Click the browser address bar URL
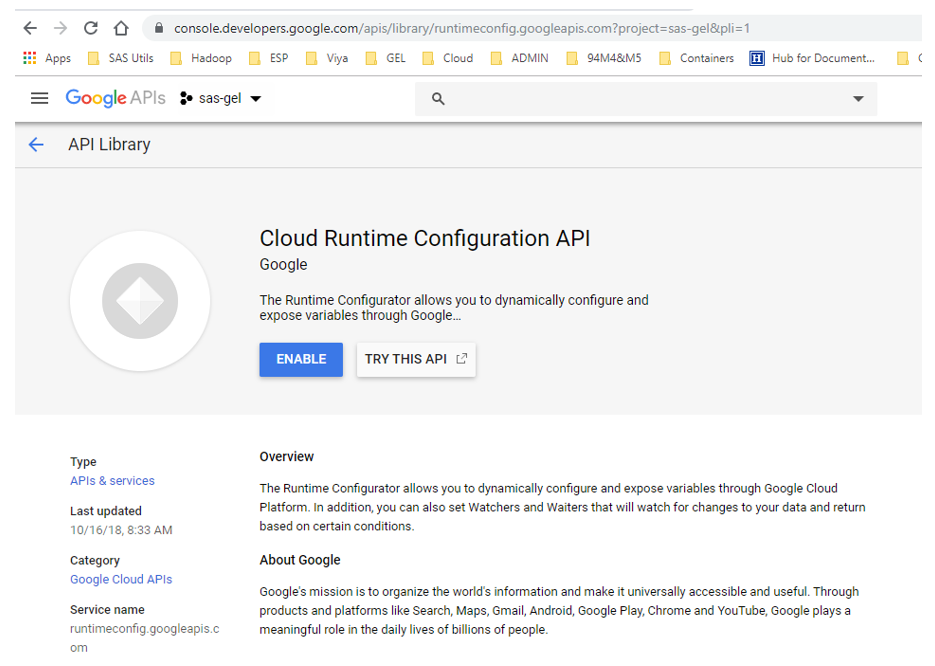The image size is (935, 666). [x=461, y=28]
